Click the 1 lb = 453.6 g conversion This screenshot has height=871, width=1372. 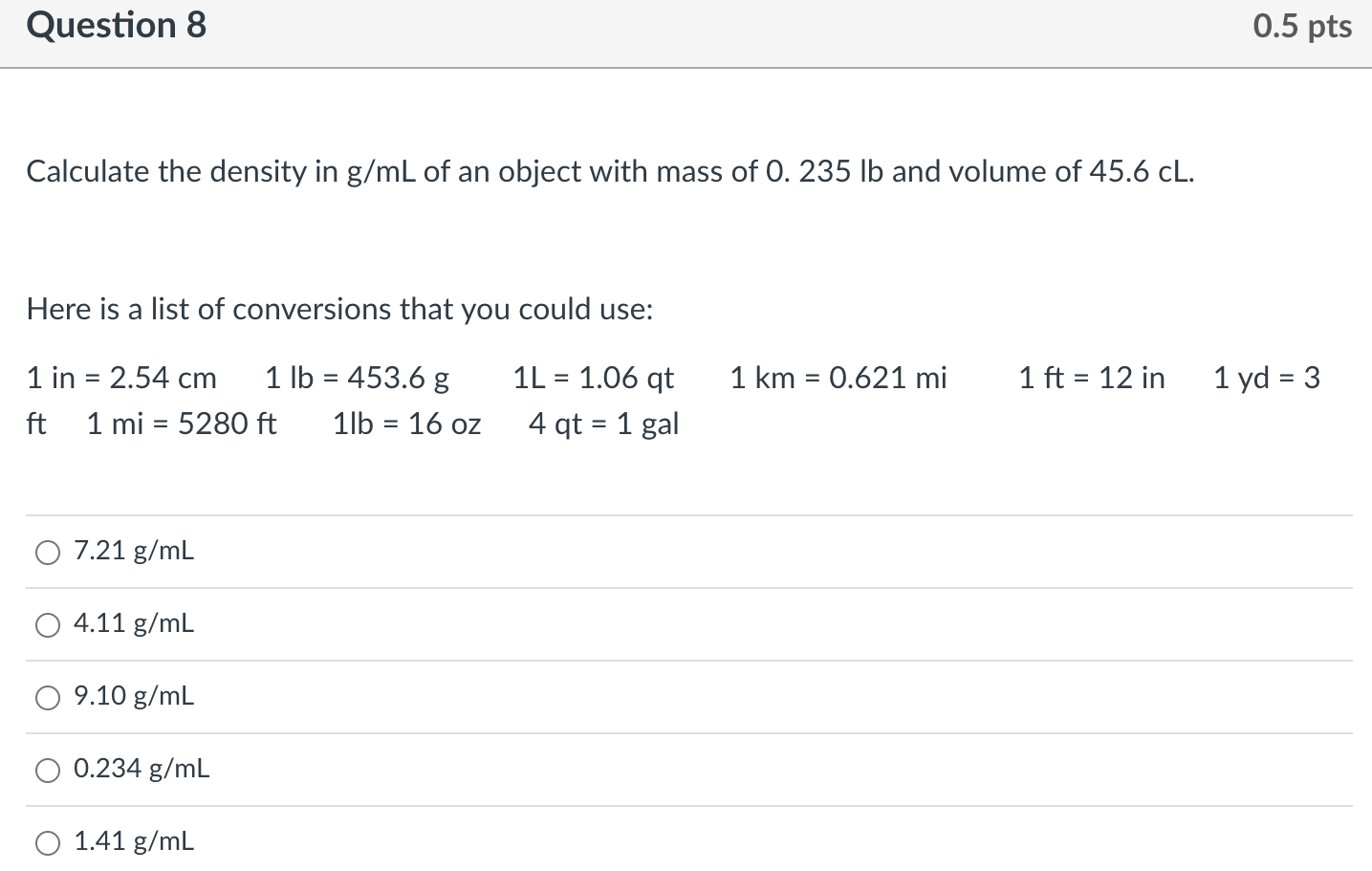(x=355, y=378)
